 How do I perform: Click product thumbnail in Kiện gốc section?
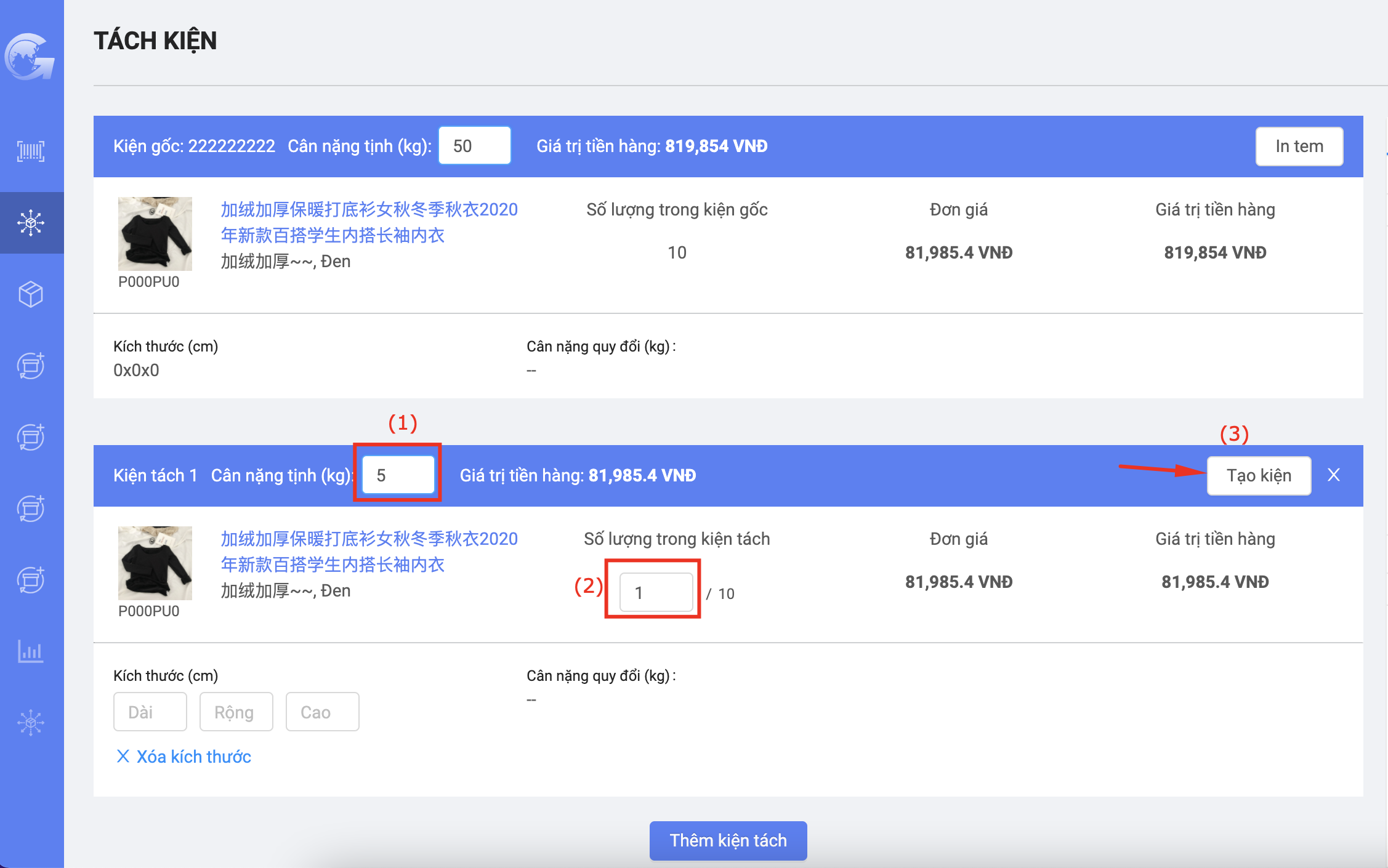tap(155, 233)
